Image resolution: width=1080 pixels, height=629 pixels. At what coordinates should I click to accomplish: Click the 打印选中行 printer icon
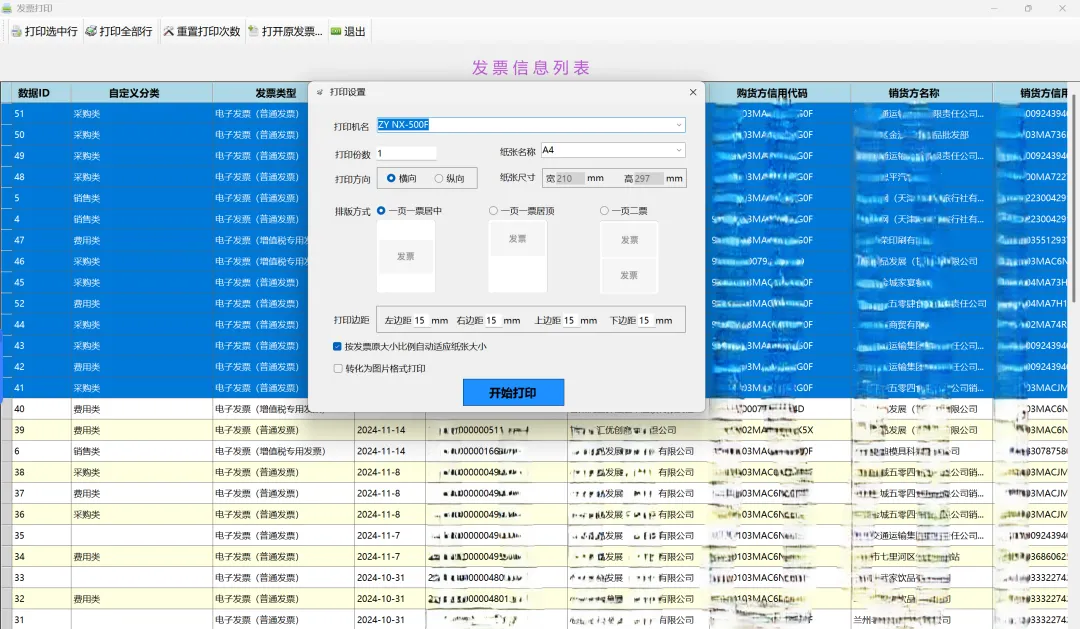[17, 32]
